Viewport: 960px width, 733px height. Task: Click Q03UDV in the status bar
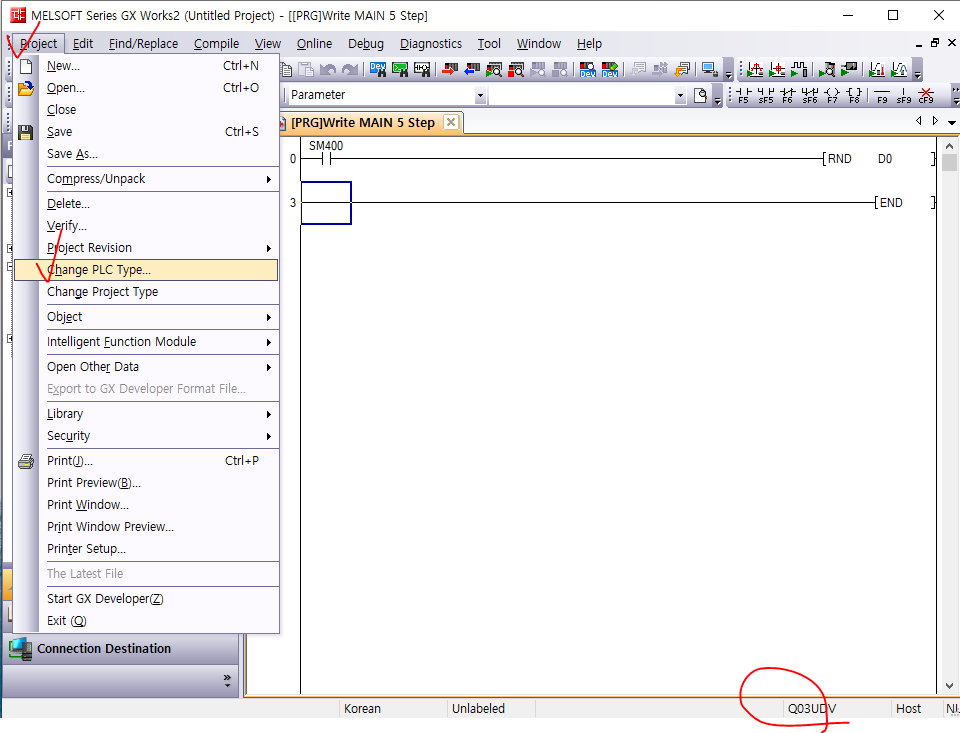click(812, 709)
